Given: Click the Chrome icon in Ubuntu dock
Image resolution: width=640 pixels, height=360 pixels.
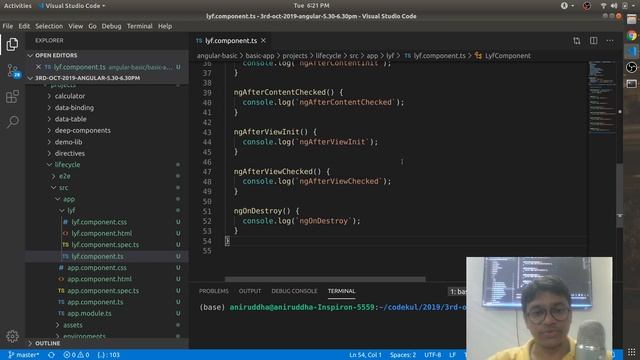Looking at the screenshot, I should click(631, 36).
